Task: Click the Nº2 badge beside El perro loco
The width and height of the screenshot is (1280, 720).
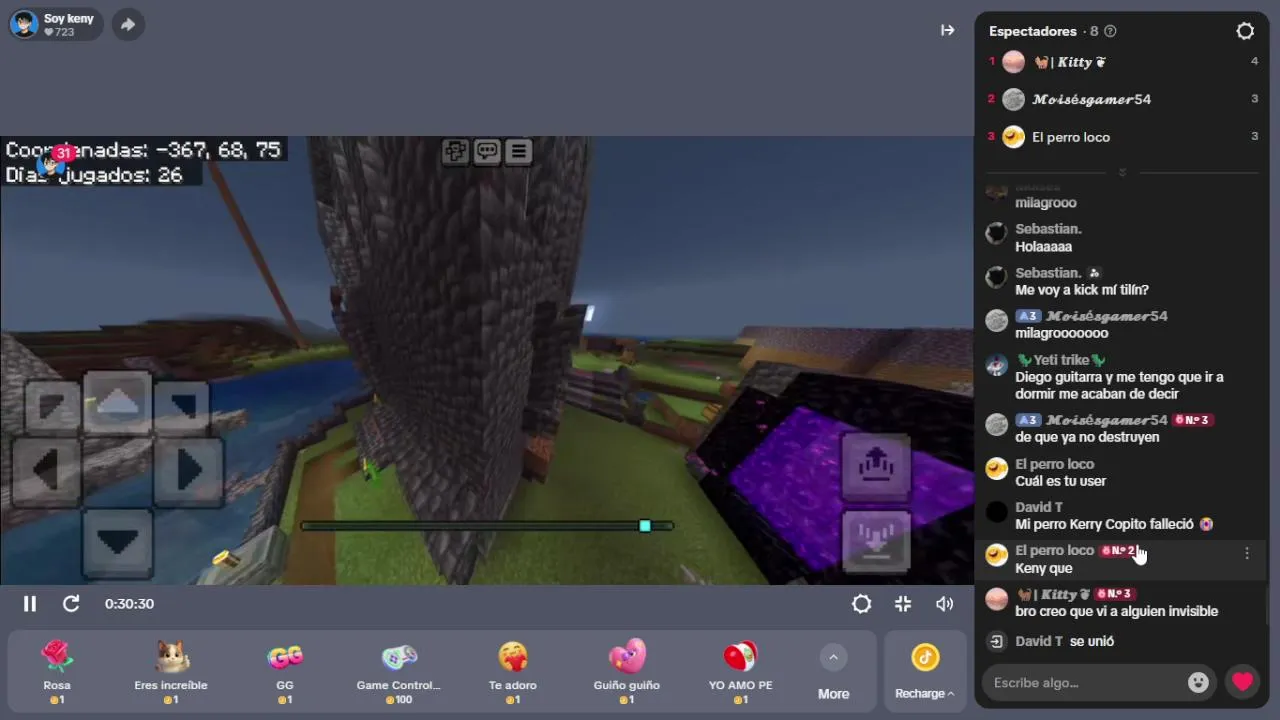Action: tap(1118, 550)
